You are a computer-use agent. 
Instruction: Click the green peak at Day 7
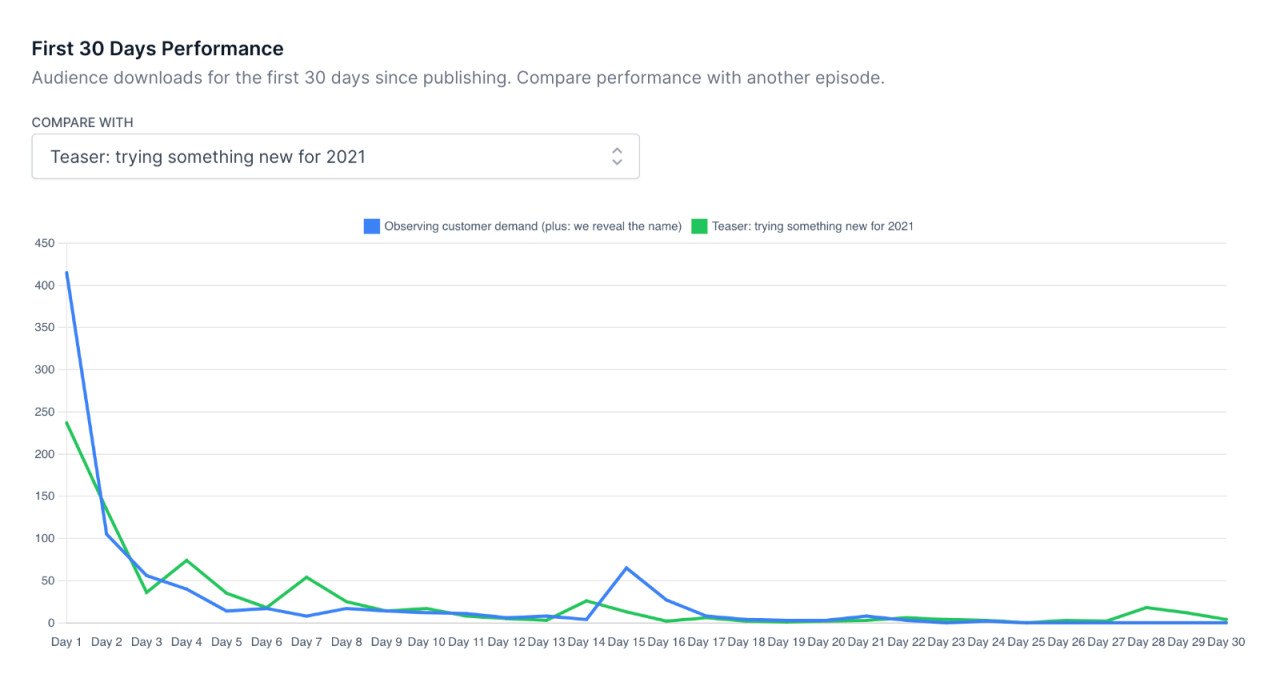306,577
